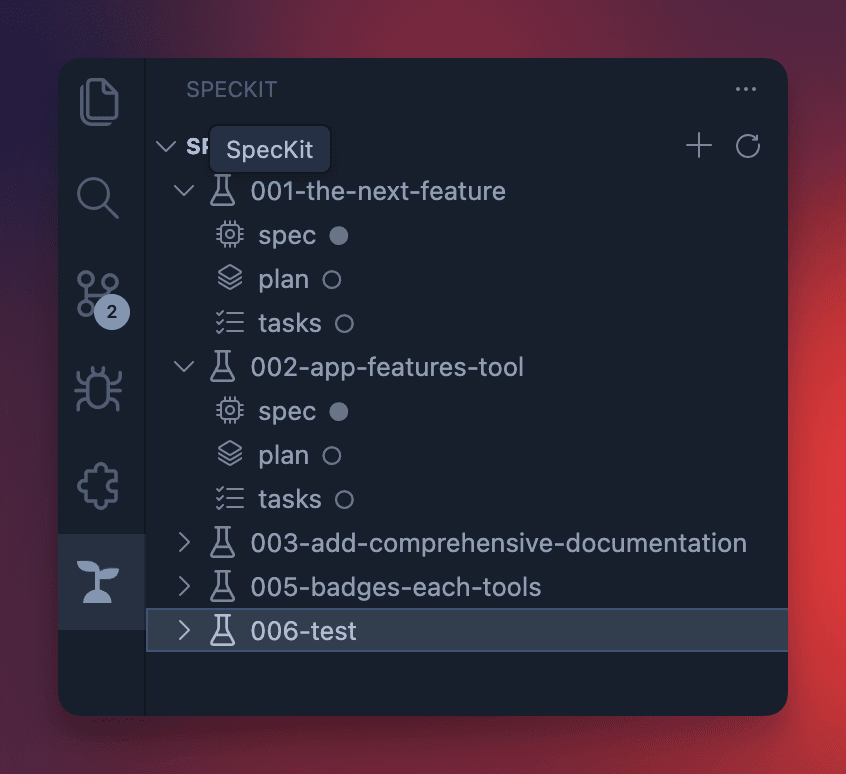This screenshot has height=774, width=846.
Task: Create a new feature with the plus button
Action: point(698,146)
